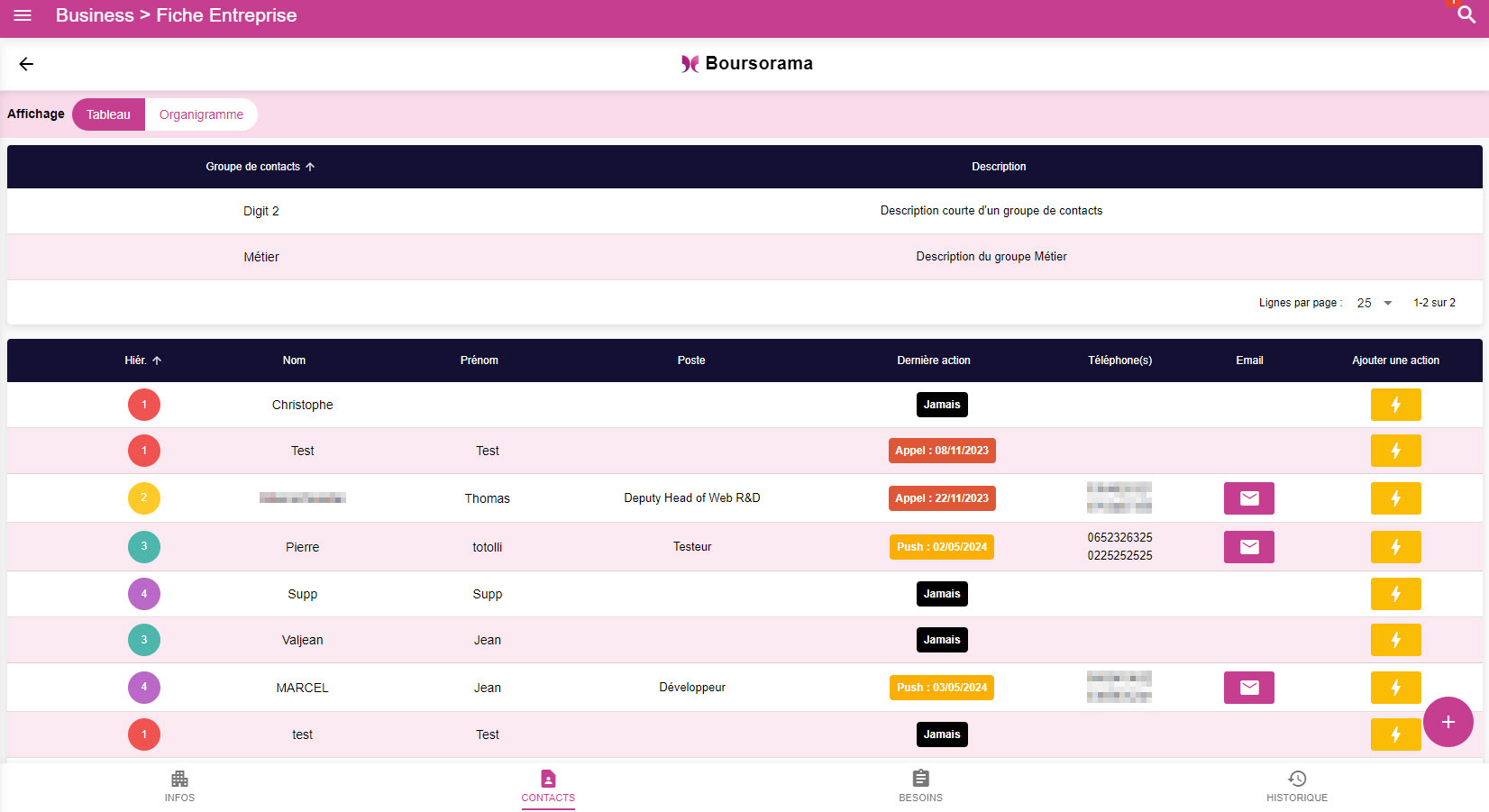Open the hamburger navigation menu
This screenshot has height=812, width=1489.
click(x=23, y=15)
